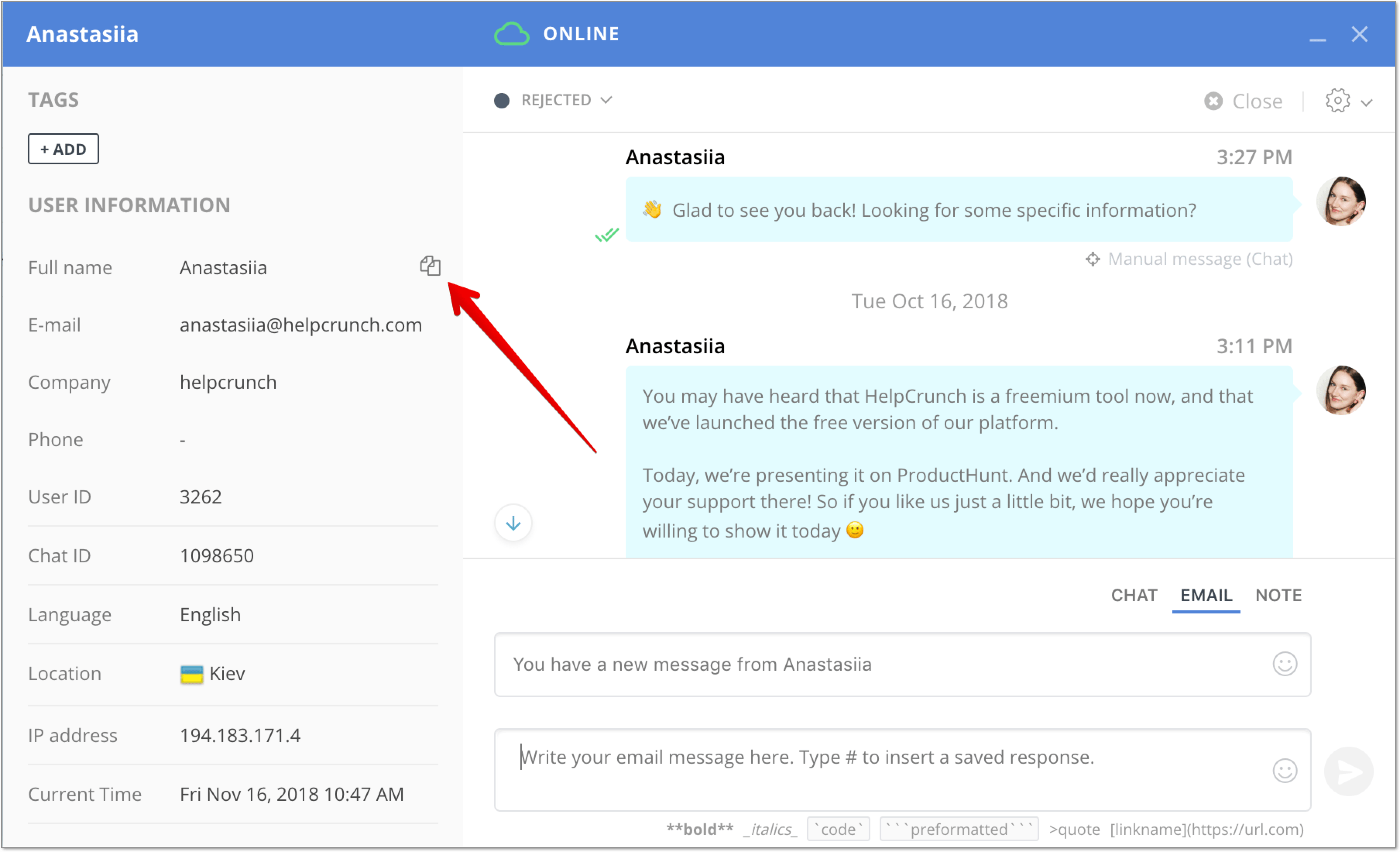Click the Current Time value Fri Nov 16

click(x=292, y=795)
